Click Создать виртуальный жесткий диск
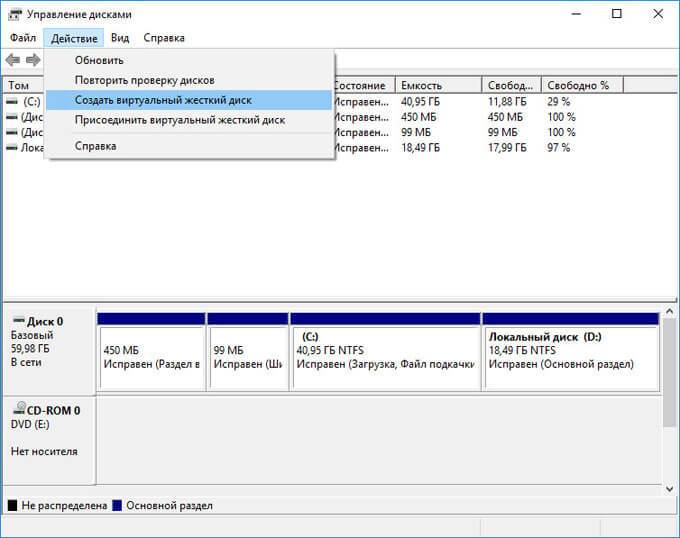The width and height of the screenshot is (680, 538). 163,100
